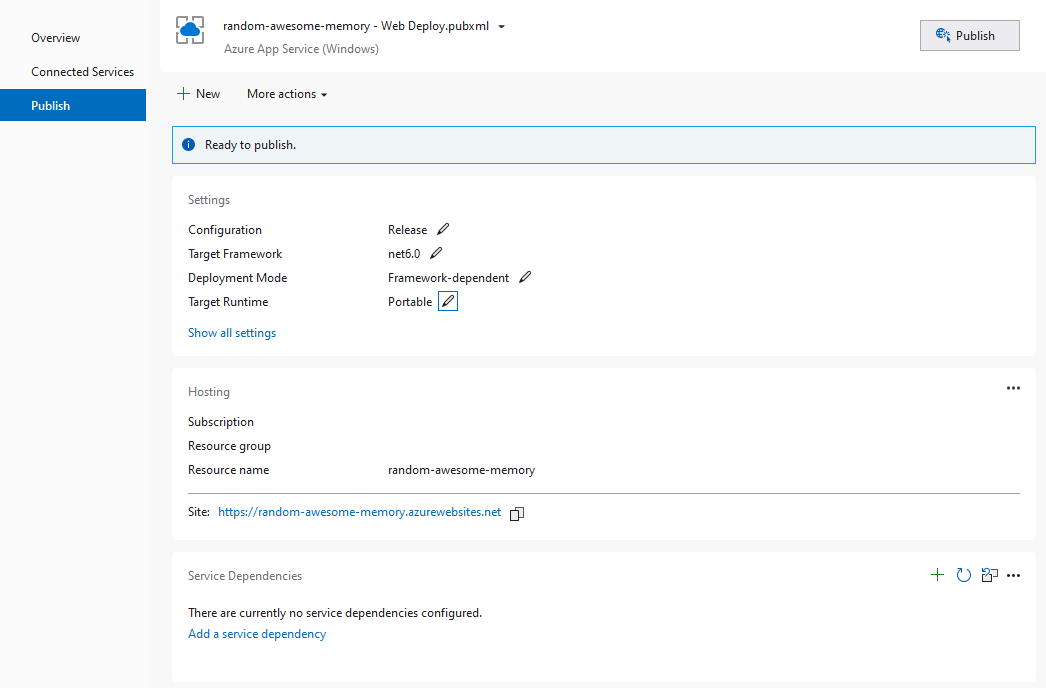Open the publish profile dropdown arrow
The width and height of the screenshot is (1046, 688).
click(x=502, y=27)
